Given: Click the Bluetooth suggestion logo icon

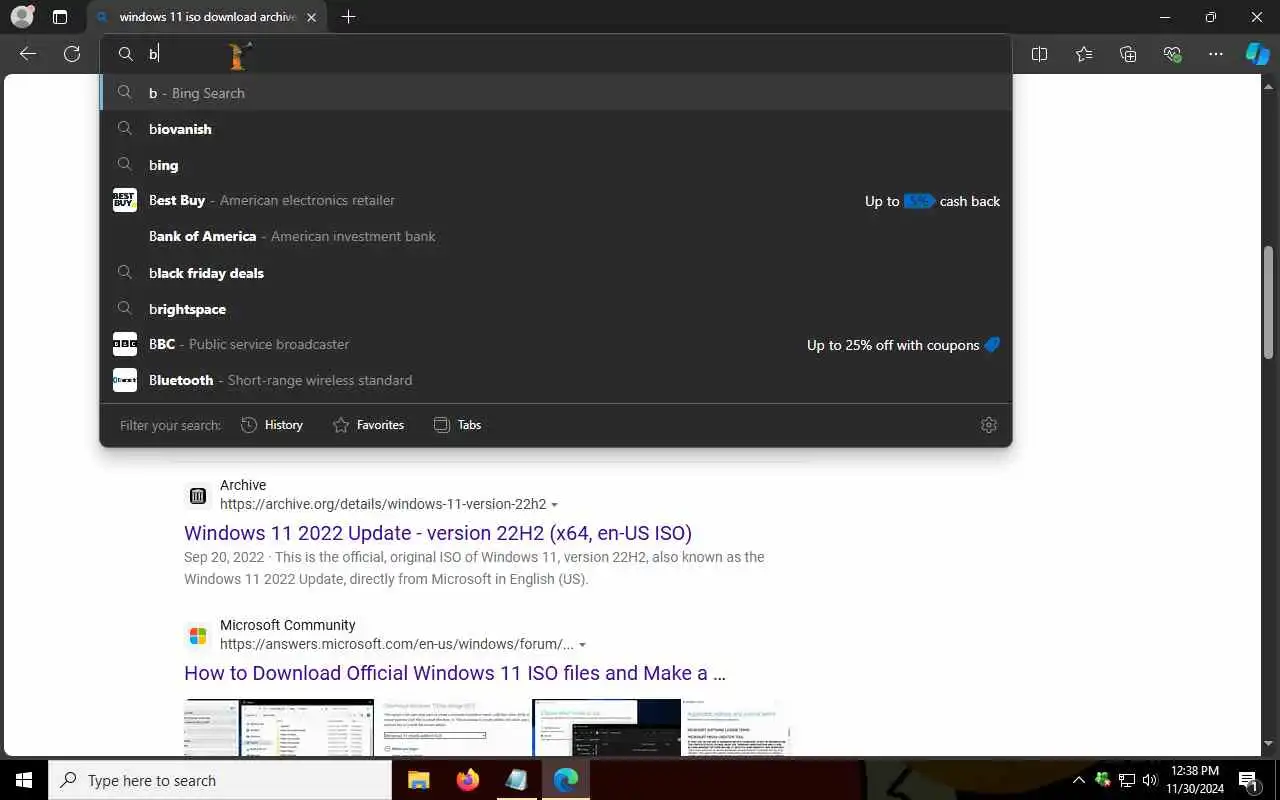Looking at the screenshot, I should [125, 380].
